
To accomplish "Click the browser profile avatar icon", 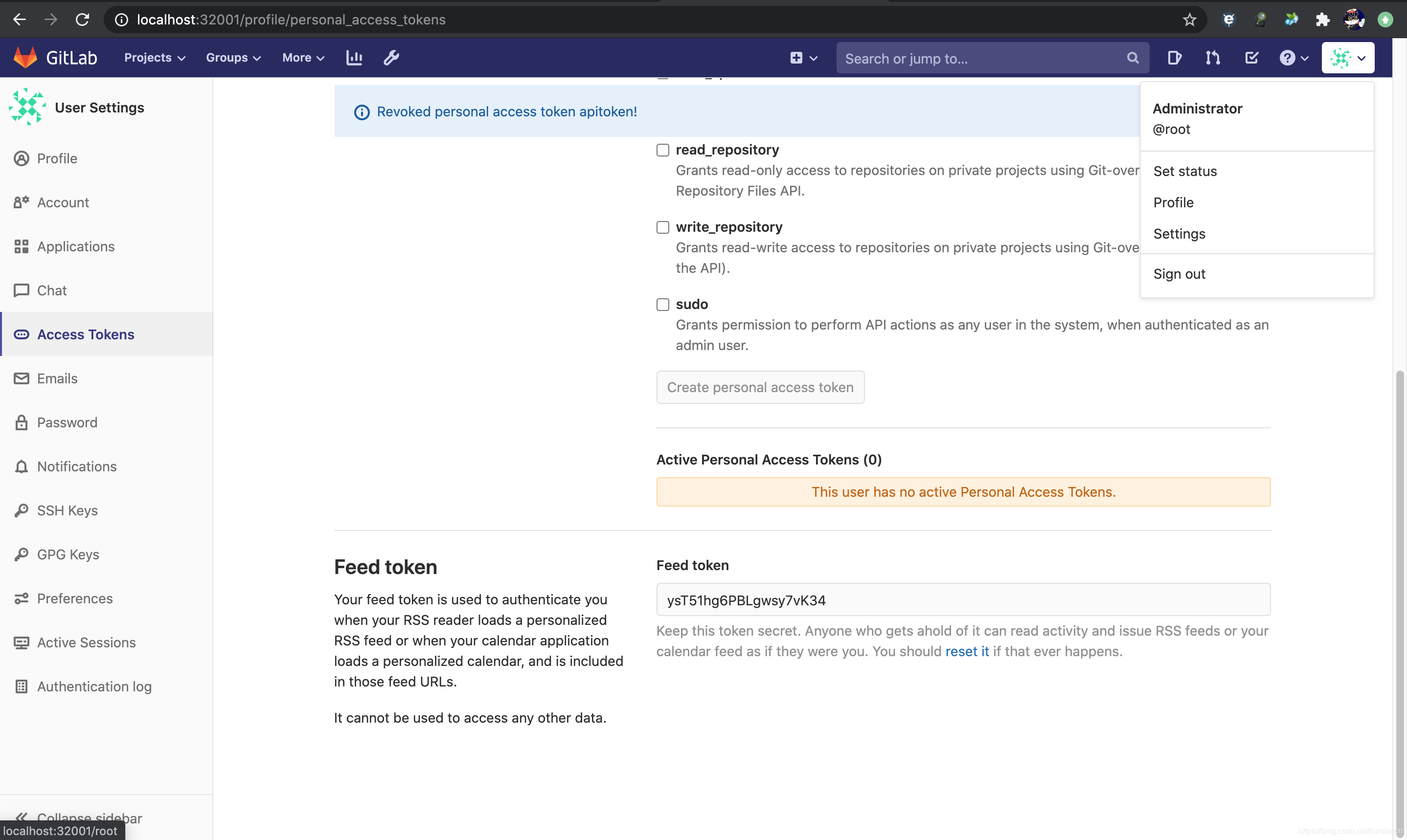I will [x=1354, y=20].
